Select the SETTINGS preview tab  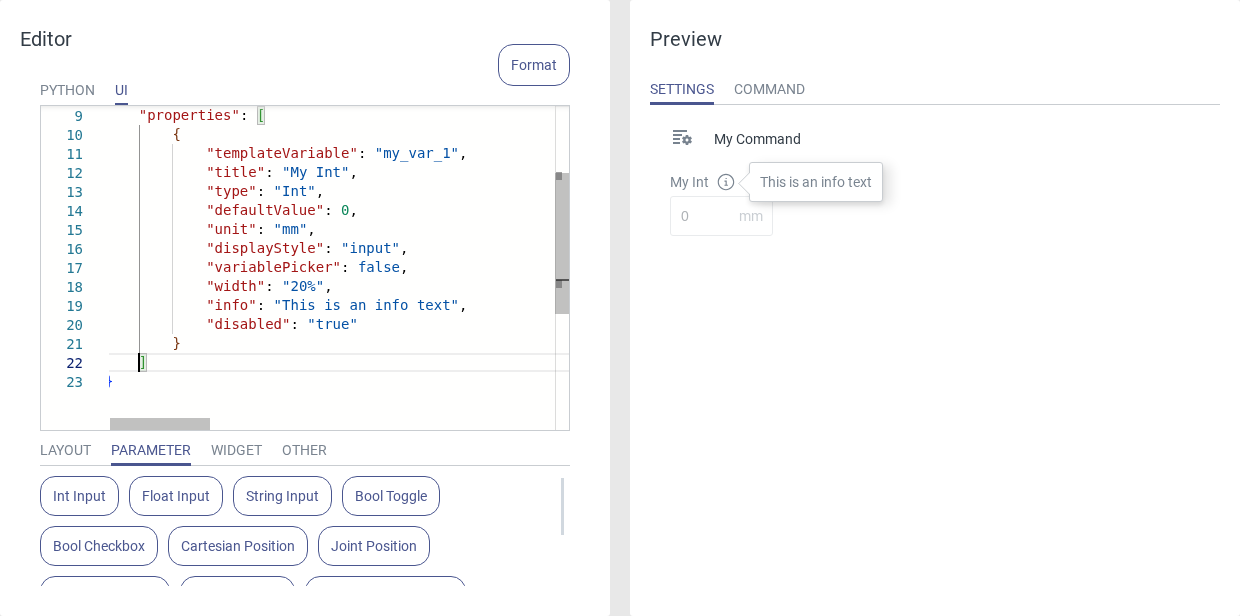682,89
